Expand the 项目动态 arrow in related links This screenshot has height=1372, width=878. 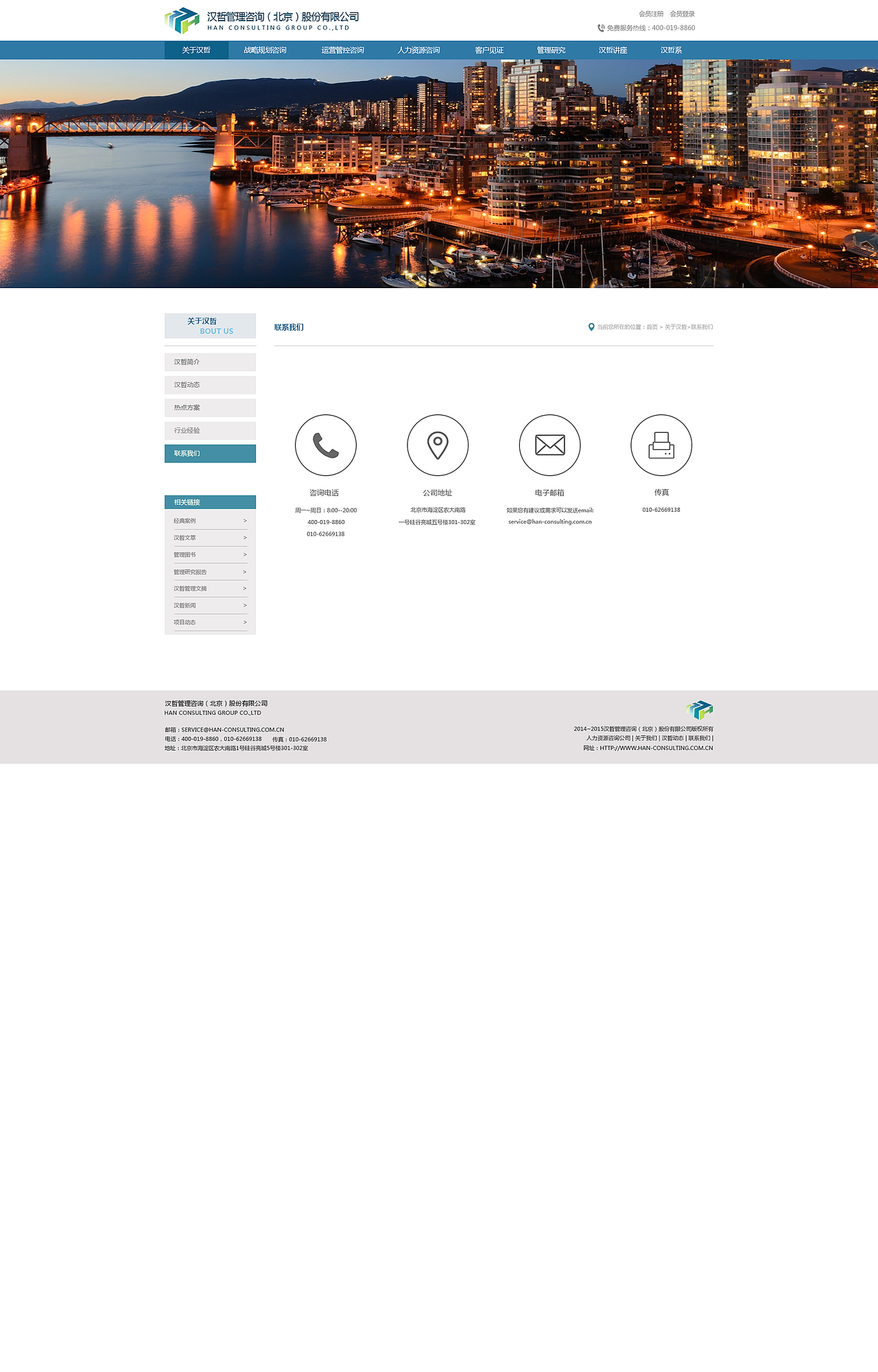[x=245, y=622]
